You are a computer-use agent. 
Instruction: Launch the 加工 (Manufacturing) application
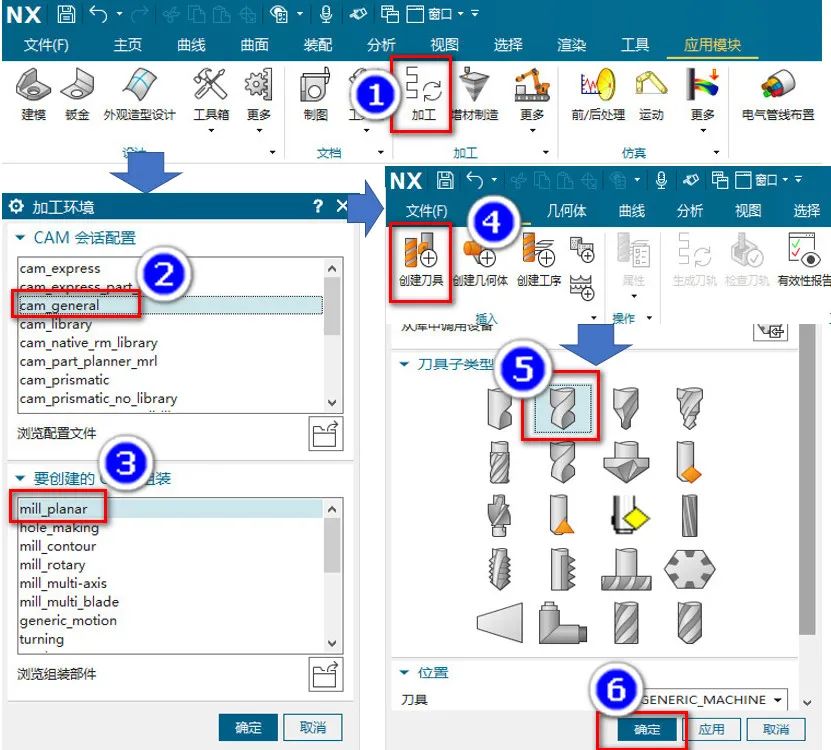click(423, 94)
